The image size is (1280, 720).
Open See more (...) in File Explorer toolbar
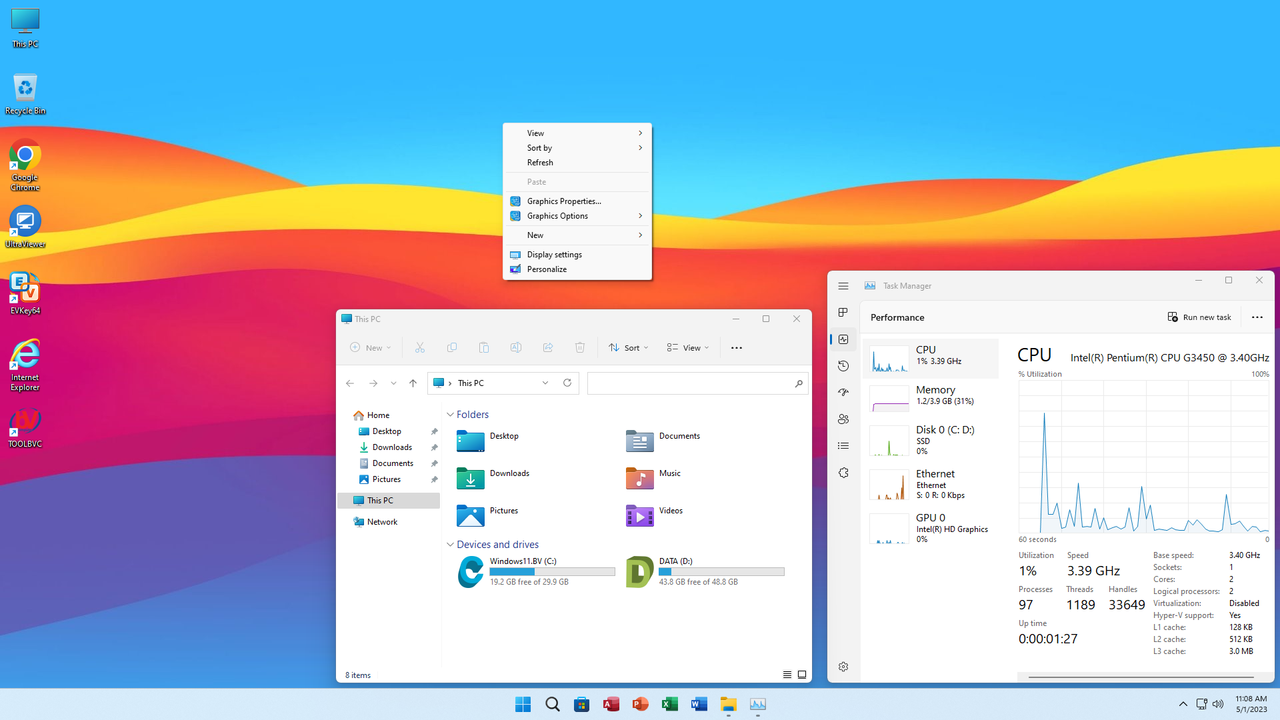[x=737, y=347]
